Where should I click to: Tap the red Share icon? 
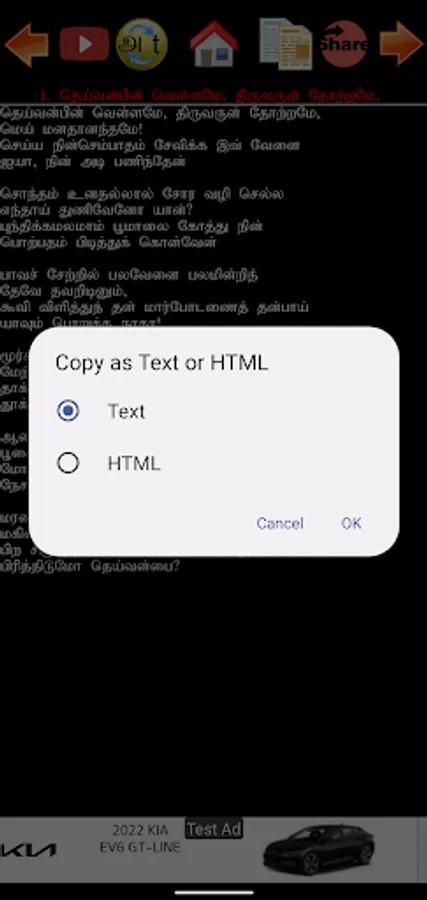[x=344, y=44]
